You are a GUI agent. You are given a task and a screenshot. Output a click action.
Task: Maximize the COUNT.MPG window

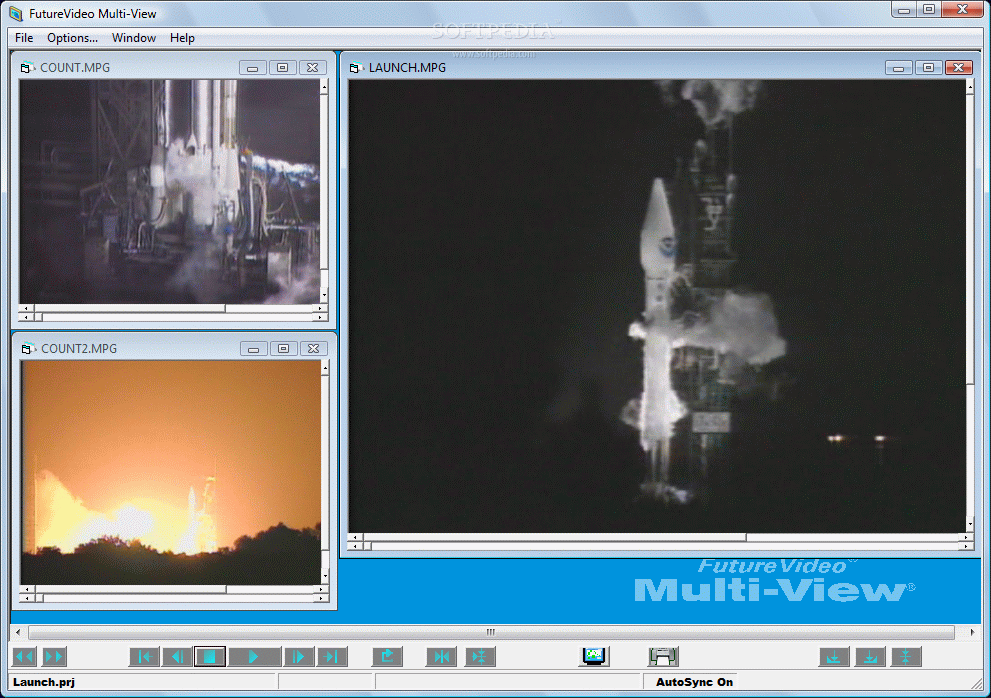point(283,68)
